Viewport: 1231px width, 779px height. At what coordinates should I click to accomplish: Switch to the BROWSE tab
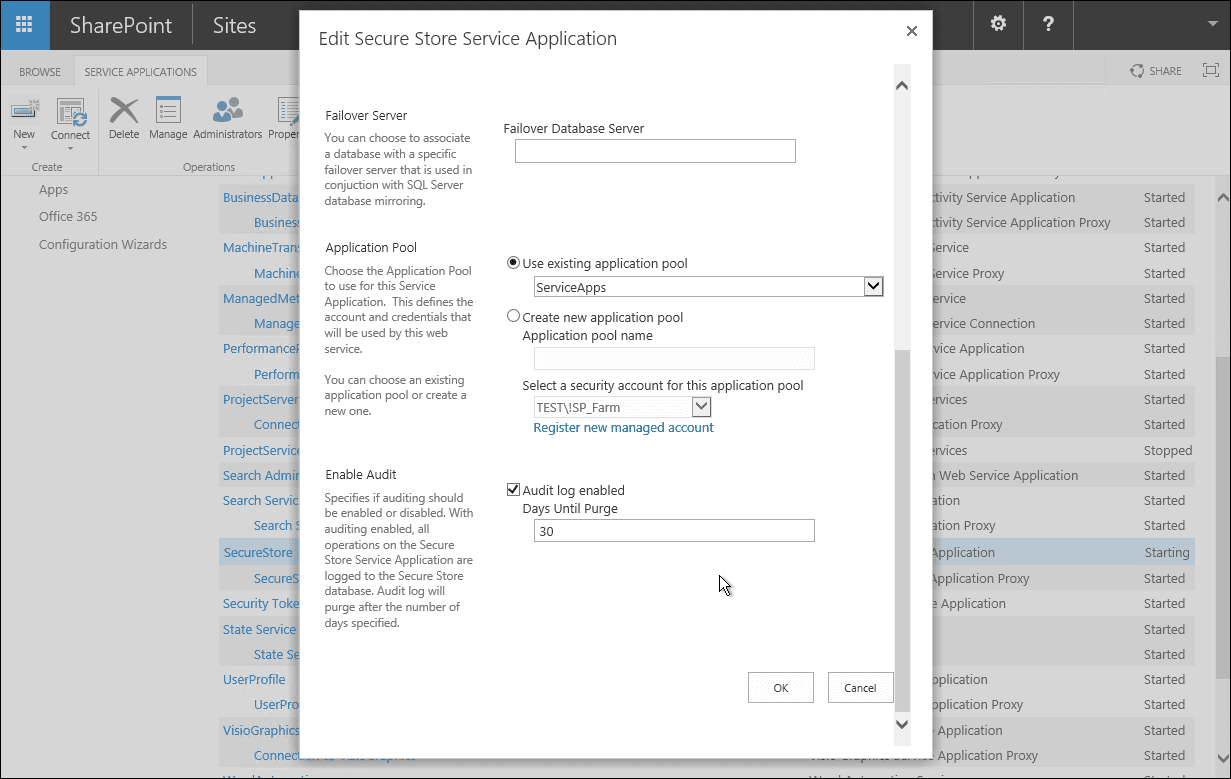(x=39, y=71)
